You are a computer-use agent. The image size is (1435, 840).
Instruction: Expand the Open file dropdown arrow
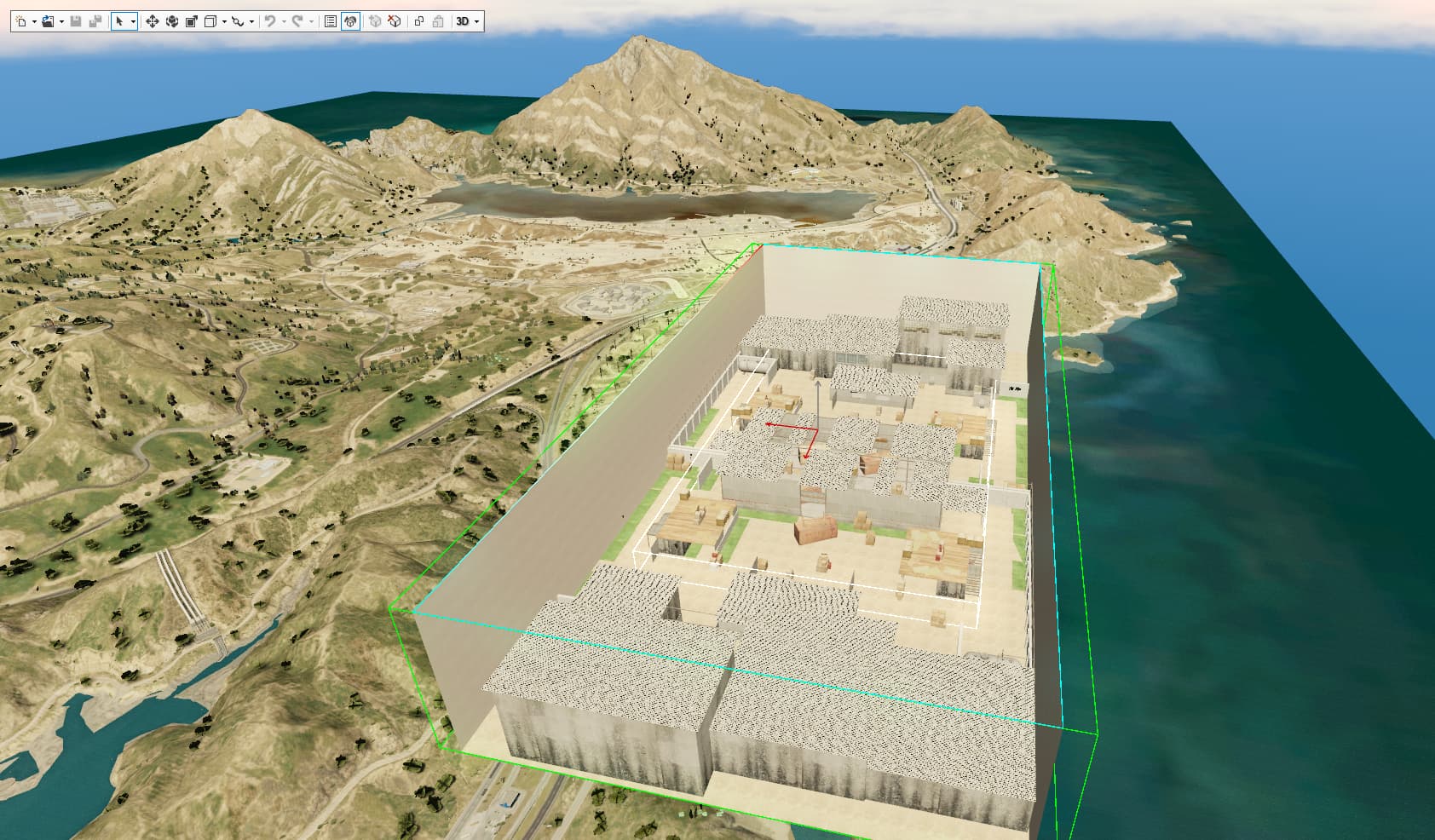click(x=61, y=22)
